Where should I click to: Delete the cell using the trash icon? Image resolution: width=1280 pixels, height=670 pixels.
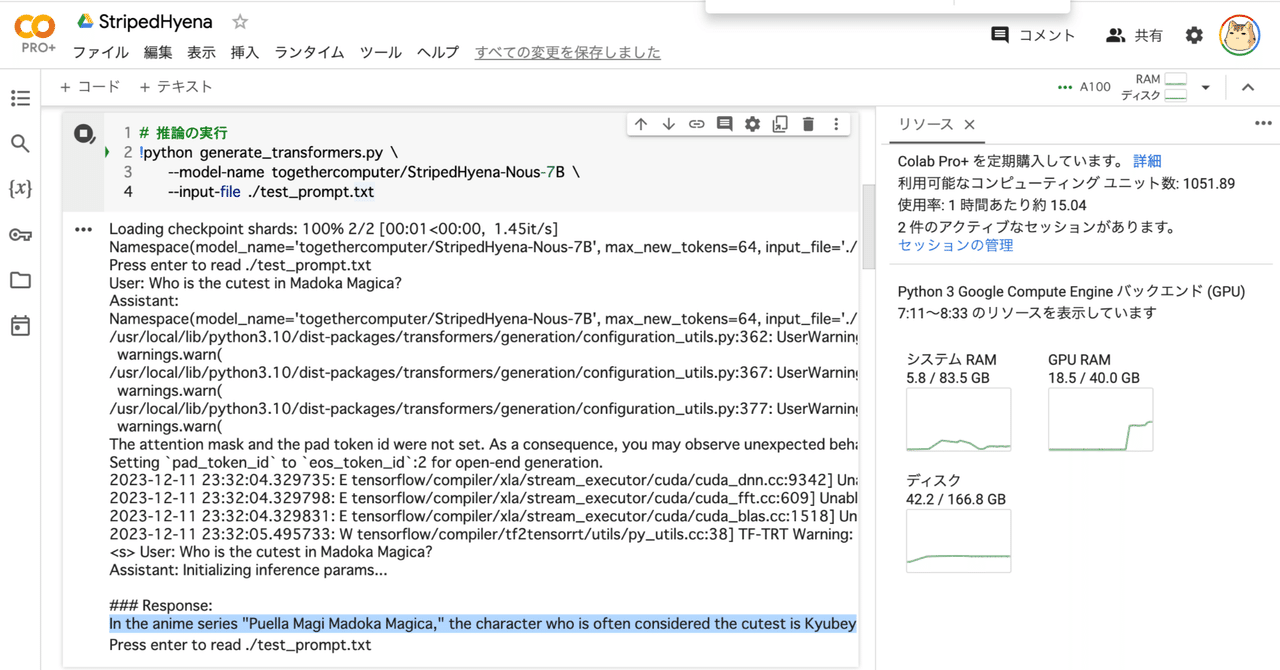[x=808, y=123]
